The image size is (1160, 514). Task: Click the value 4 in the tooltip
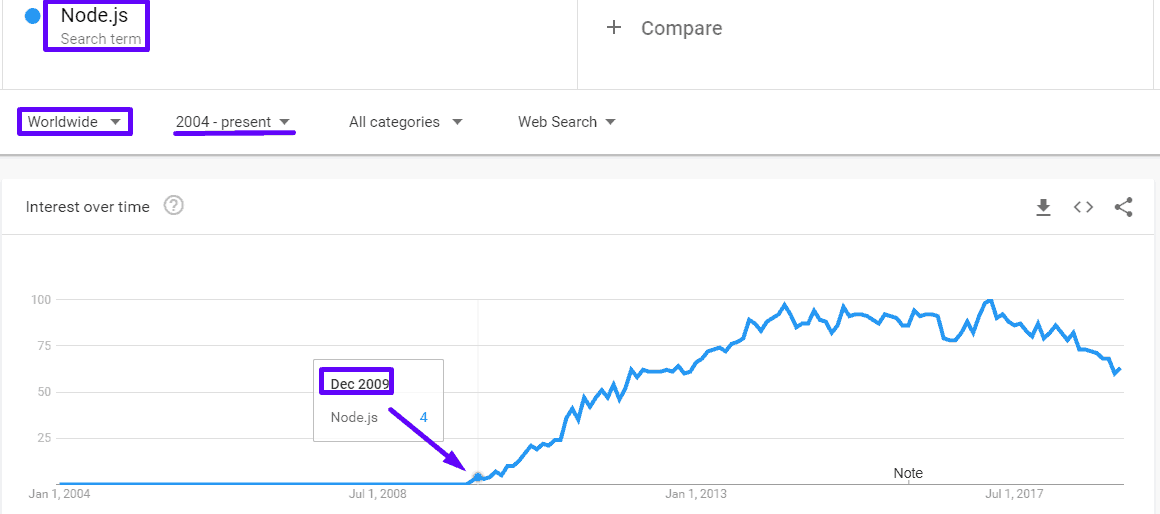(424, 418)
